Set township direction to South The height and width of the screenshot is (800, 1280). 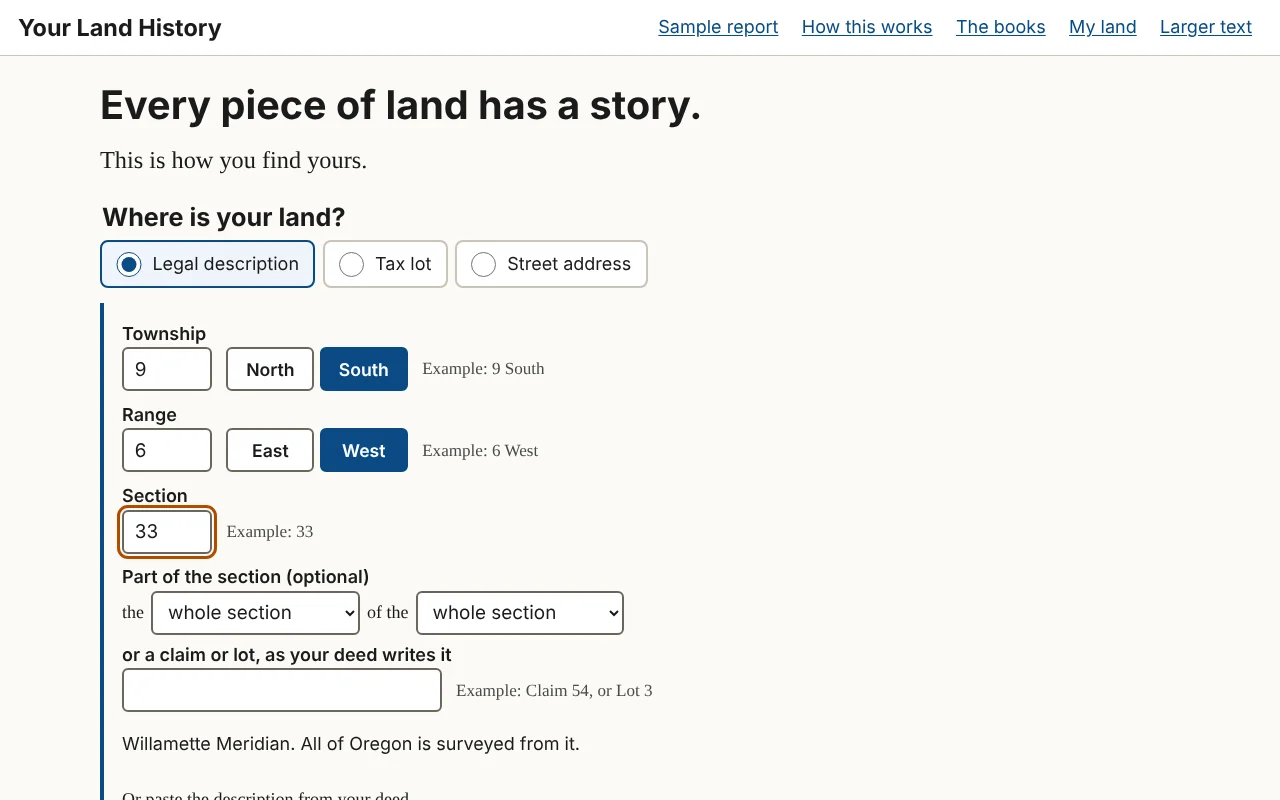[364, 369]
